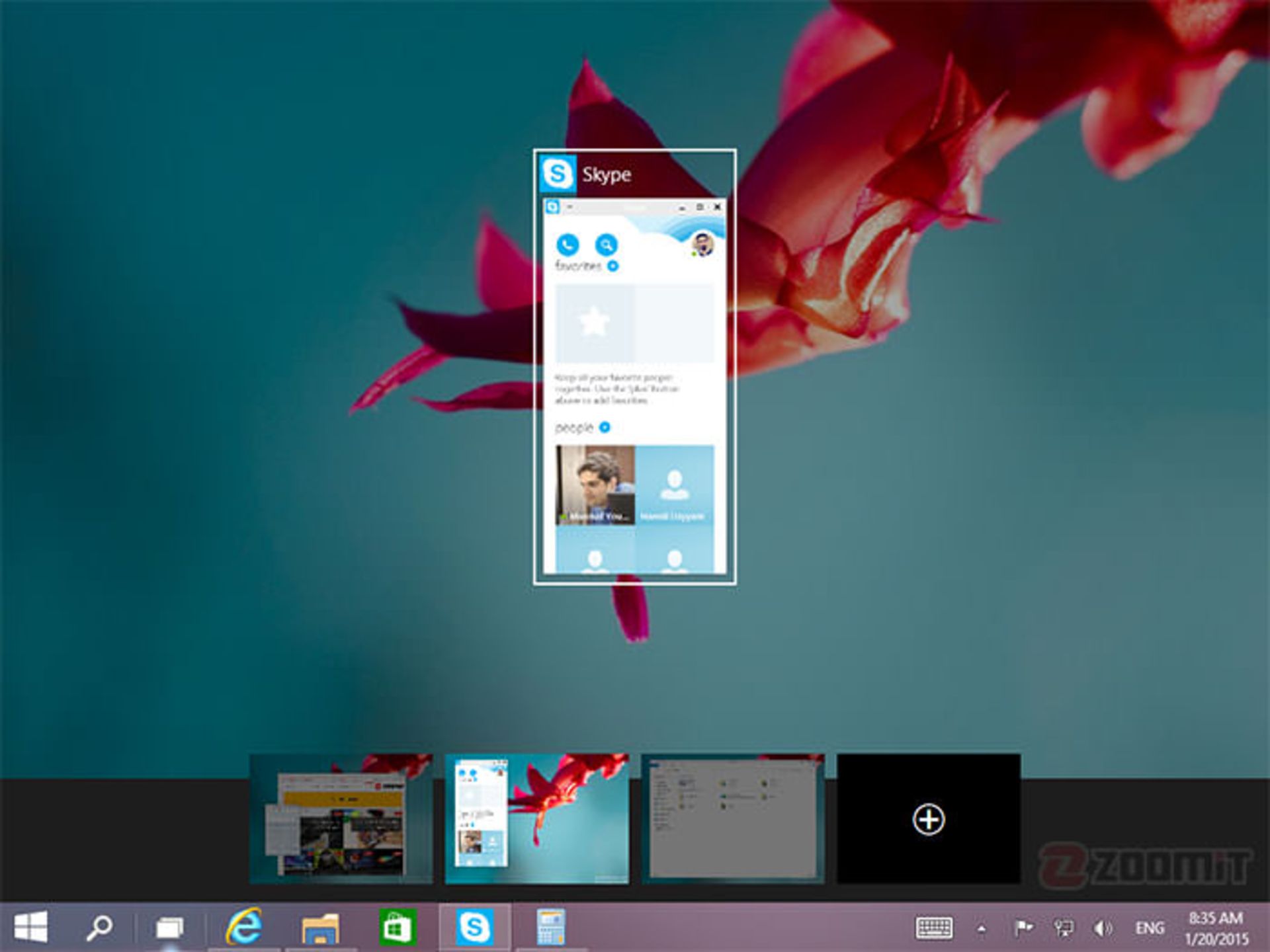The image size is (1270, 952).
Task: Open the profile avatar in Skype window
Action: pos(702,245)
